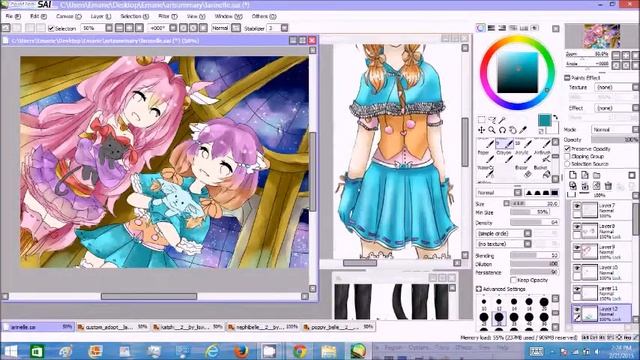Open the Effect dropdown in Paints Effect
The width and height of the screenshot is (640, 360).
pyautogui.click(x=615, y=108)
